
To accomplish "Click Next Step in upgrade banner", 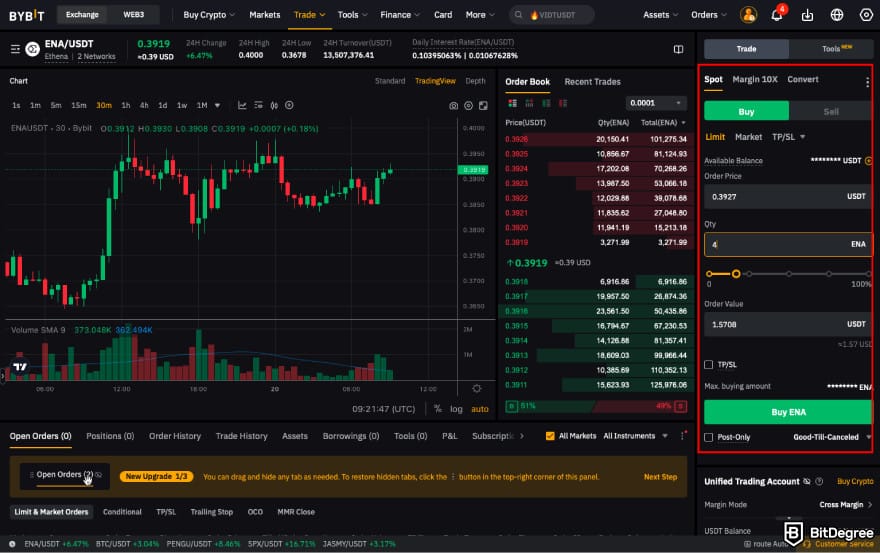I will (x=660, y=477).
